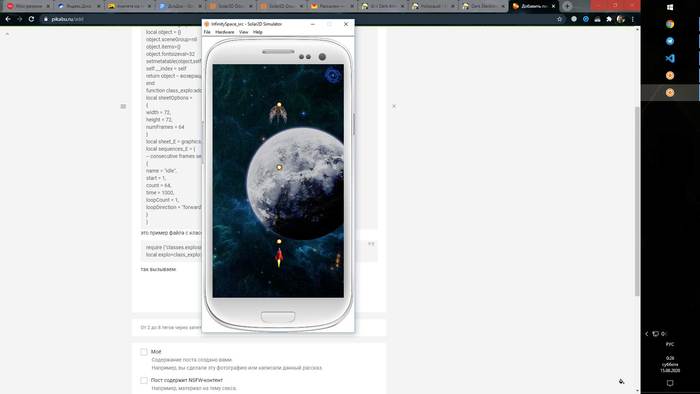Click the code icon beside the require block
The image size is (700, 394).
point(371,244)
